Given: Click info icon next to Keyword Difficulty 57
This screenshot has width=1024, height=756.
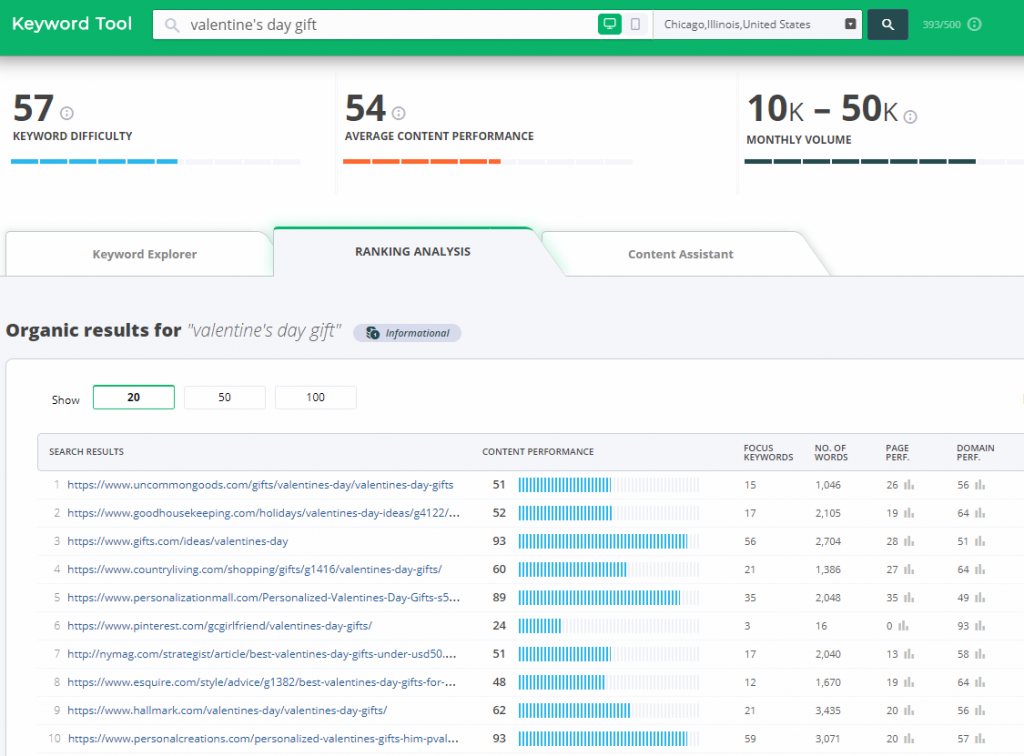Looking at the screenshot, I should 67,113.
